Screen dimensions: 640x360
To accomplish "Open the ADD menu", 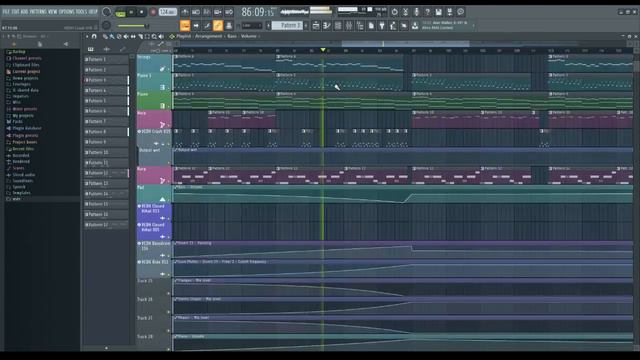I will click(23, 12).
